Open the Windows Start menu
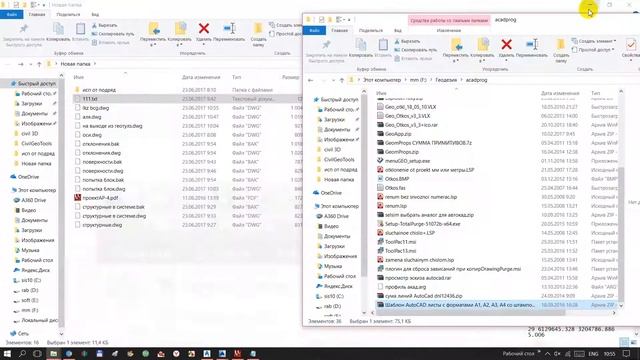Screen dimensions: 640x360 7,353
